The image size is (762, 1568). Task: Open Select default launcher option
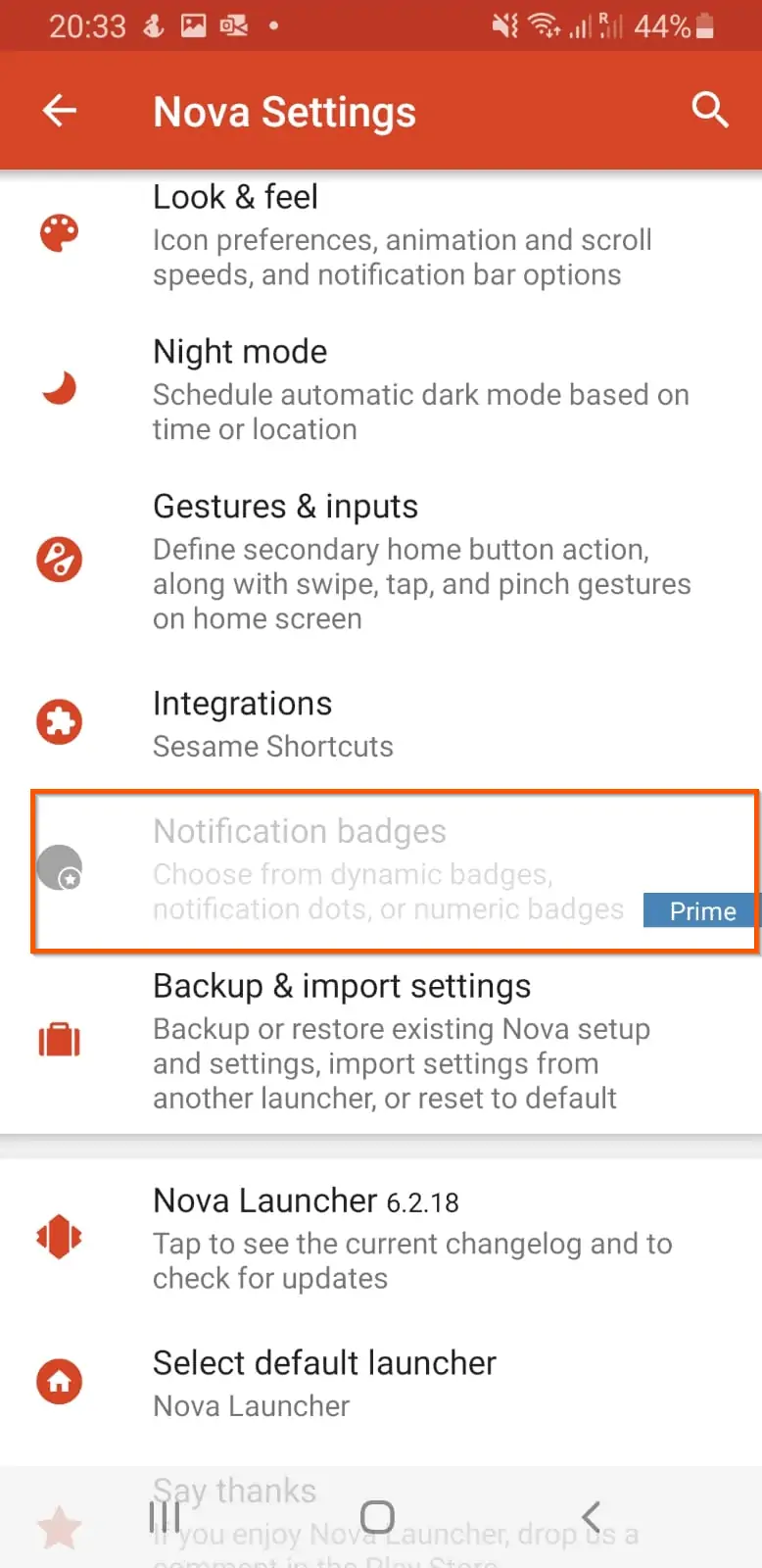pyautogui.click(x=381, y=1383)
